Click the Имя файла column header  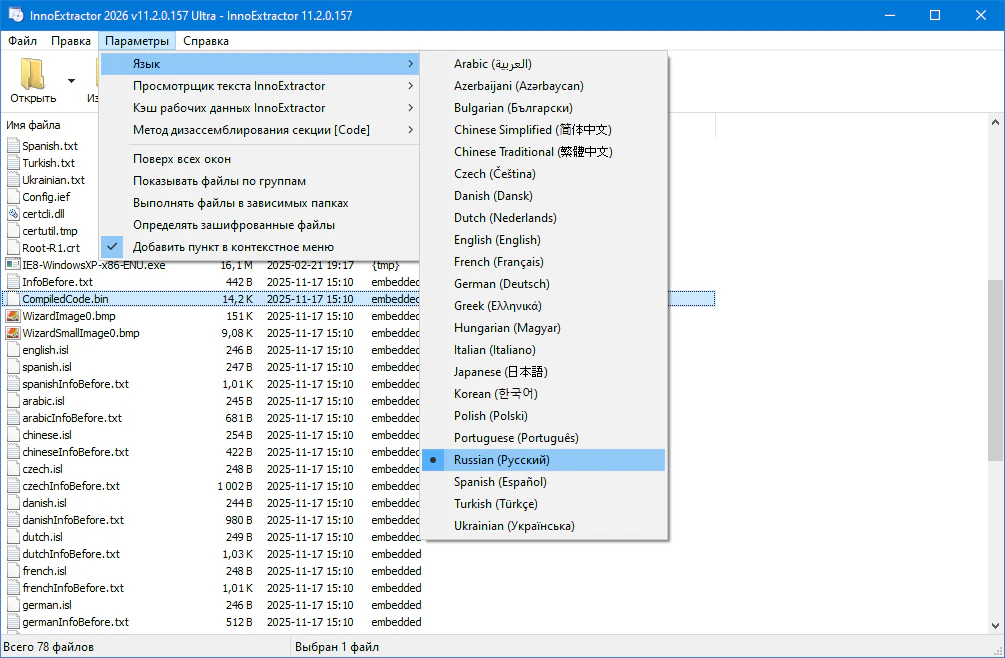click(34, 125)
